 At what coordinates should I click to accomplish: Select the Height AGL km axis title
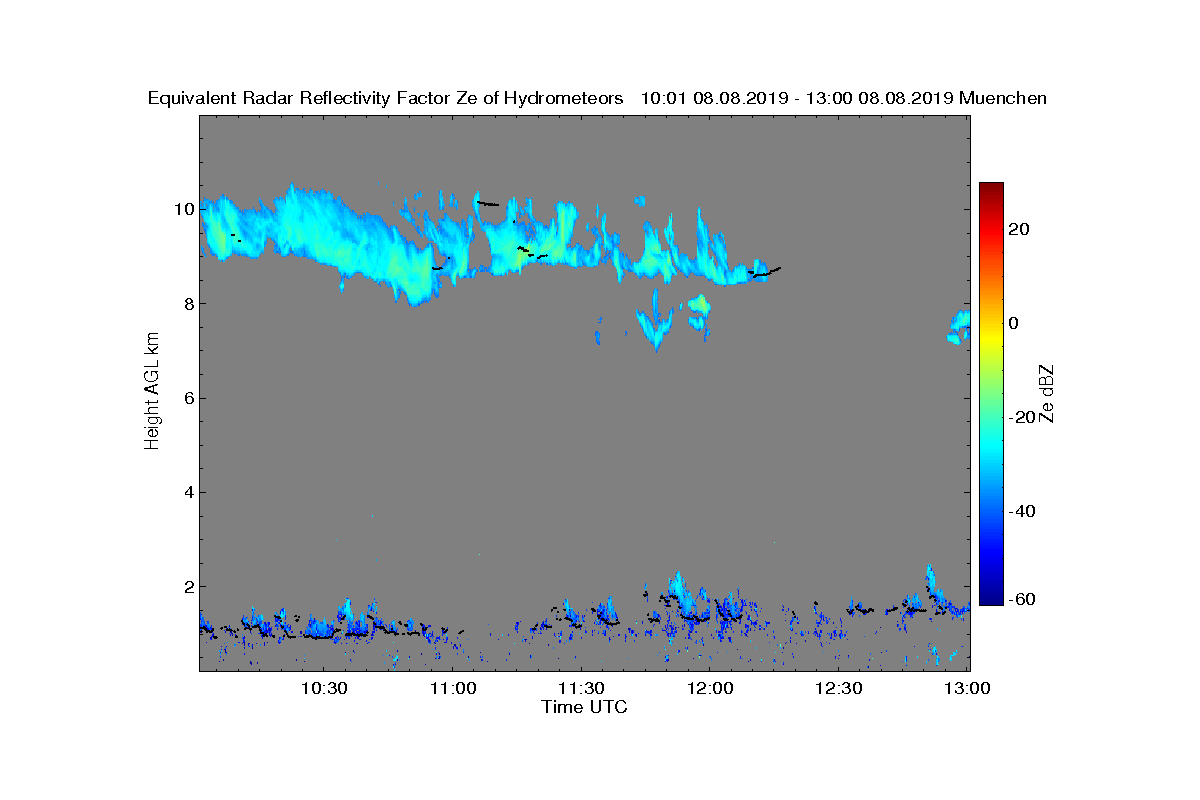(x=152, y=391)
